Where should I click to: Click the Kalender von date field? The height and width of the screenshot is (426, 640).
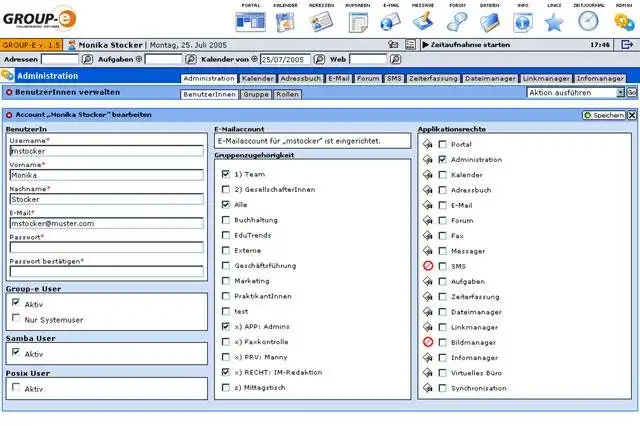coord(285,60)
